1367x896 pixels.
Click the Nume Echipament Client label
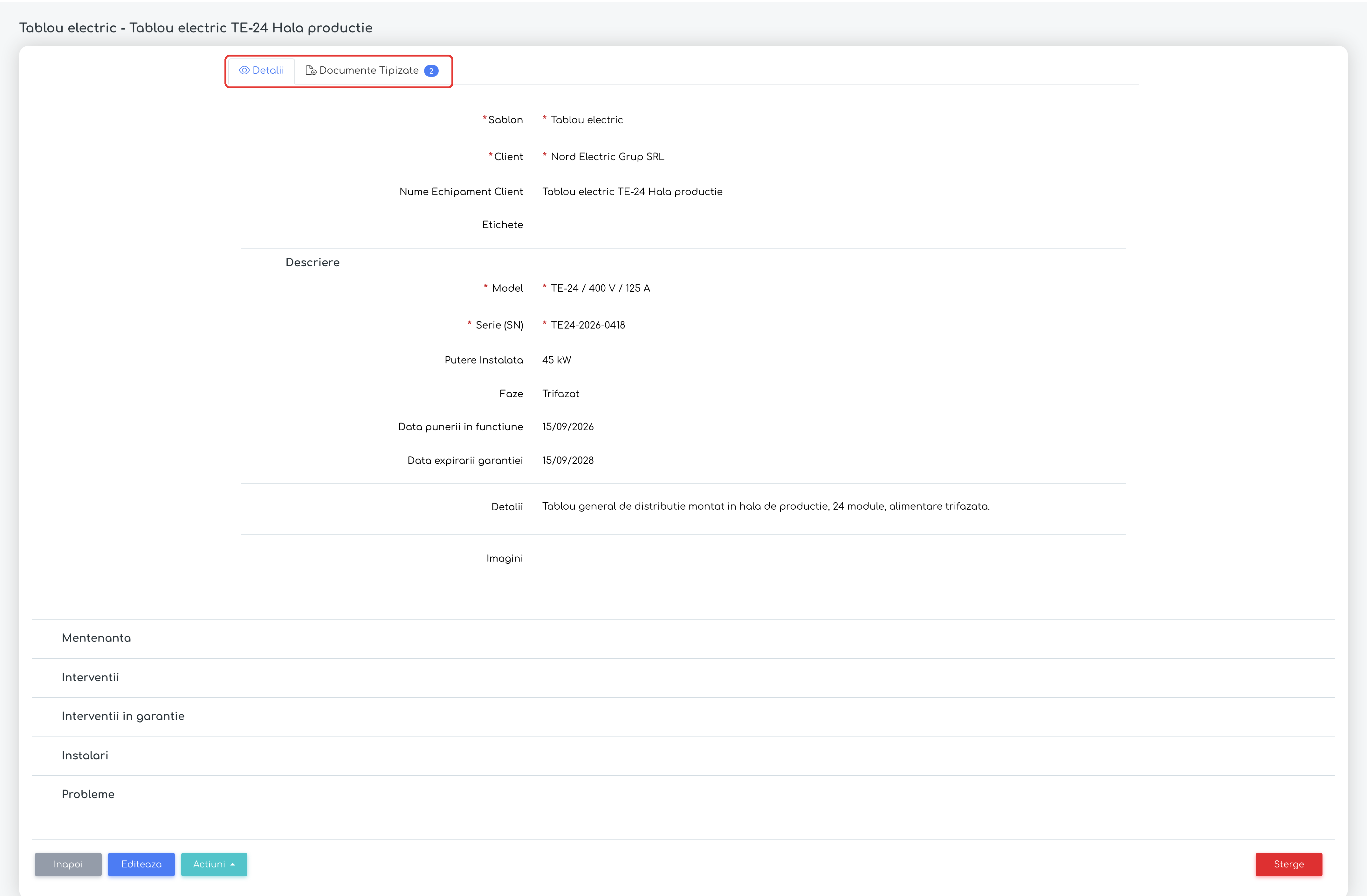(x=461, y=192)
